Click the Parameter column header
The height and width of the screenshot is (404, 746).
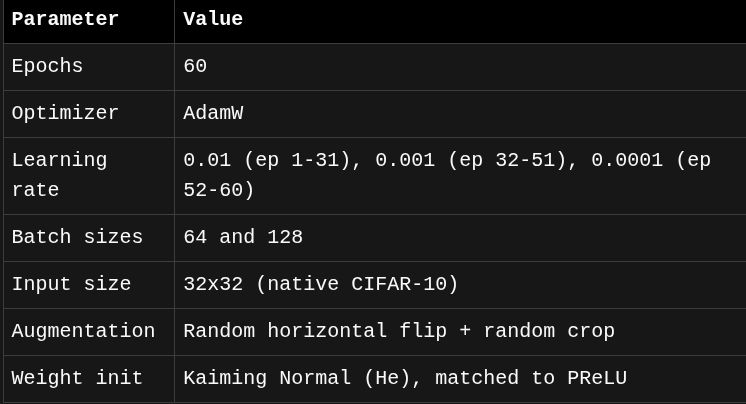(x=65, y=19)
